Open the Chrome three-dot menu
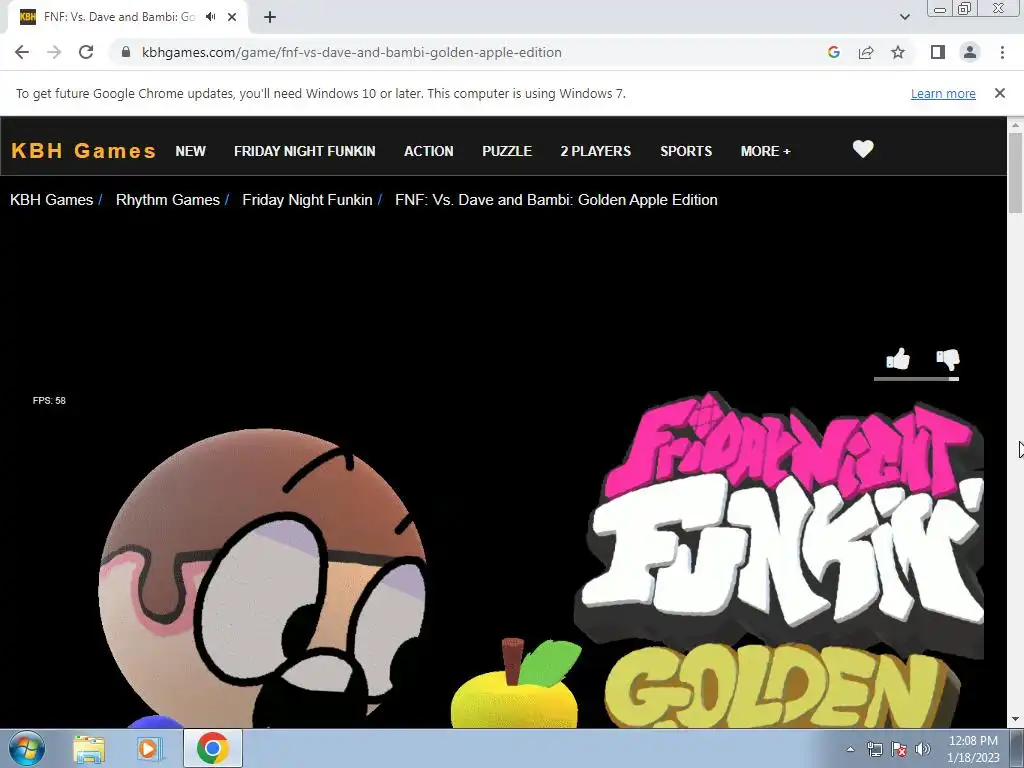This screenshot has height=768, width=1024. click(1002, 52)
